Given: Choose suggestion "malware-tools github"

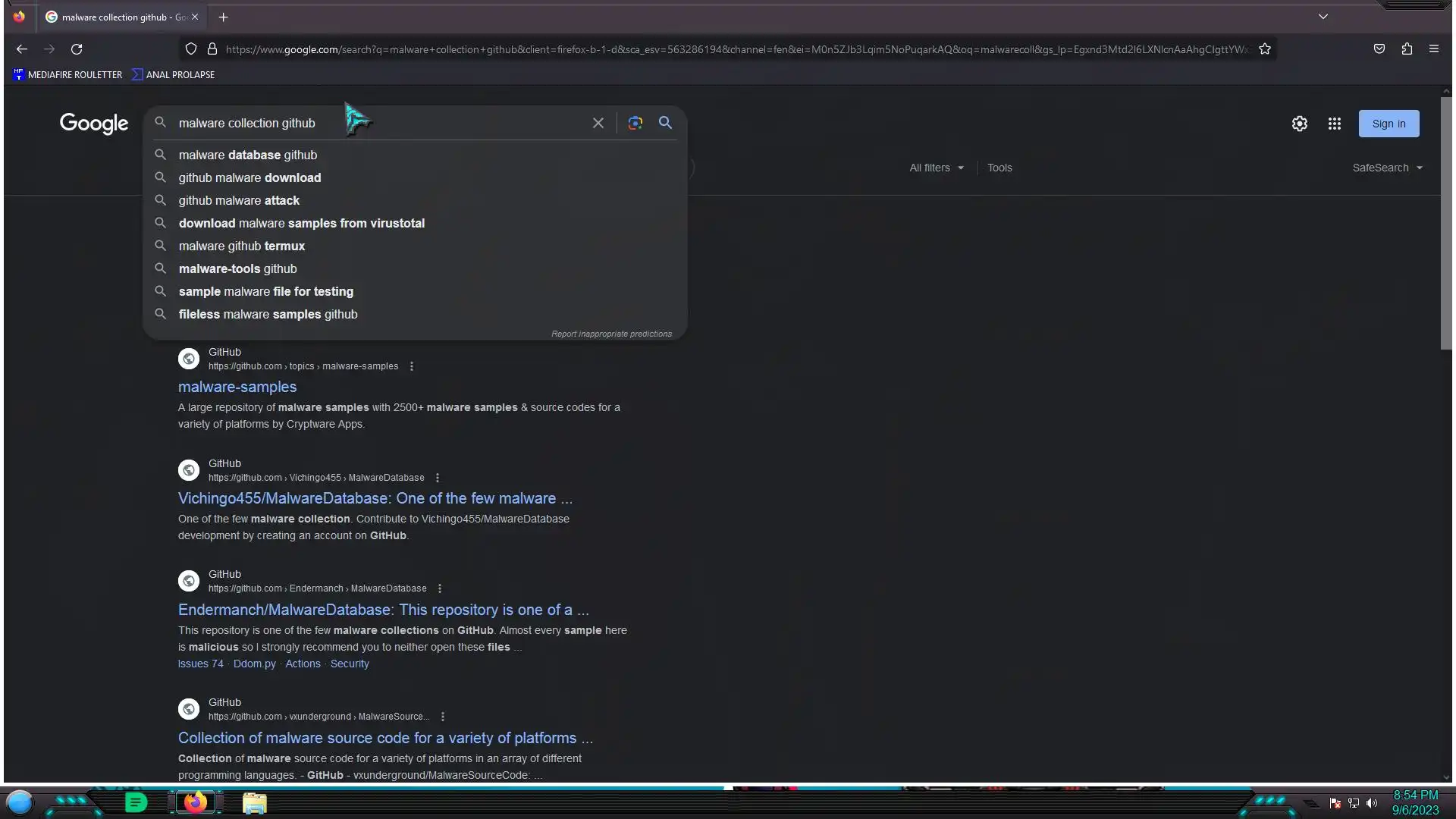Looking at the screenshot, I should (237, 268).
